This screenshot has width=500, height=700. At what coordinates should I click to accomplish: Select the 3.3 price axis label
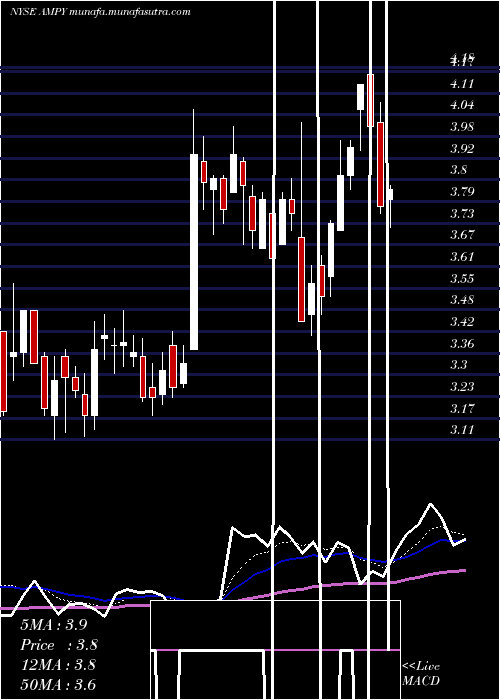coord(458,365)
